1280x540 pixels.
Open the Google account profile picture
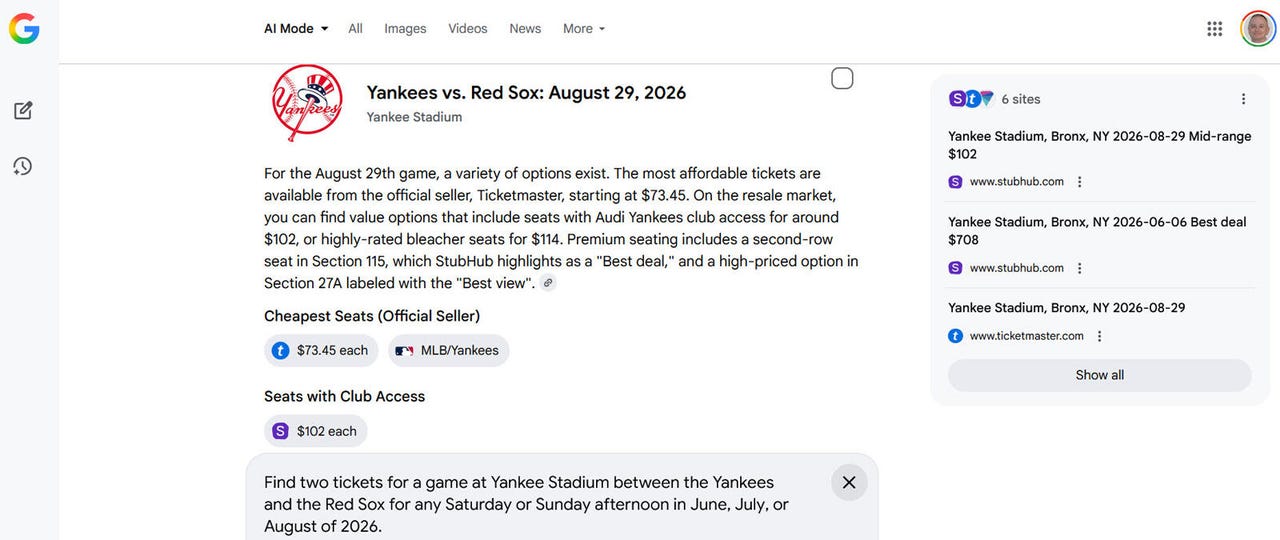tap(1258, 29)
